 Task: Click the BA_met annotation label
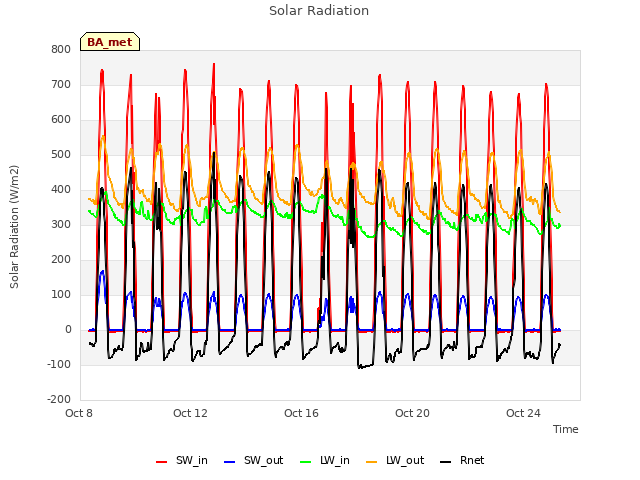(x=110, y=42)
